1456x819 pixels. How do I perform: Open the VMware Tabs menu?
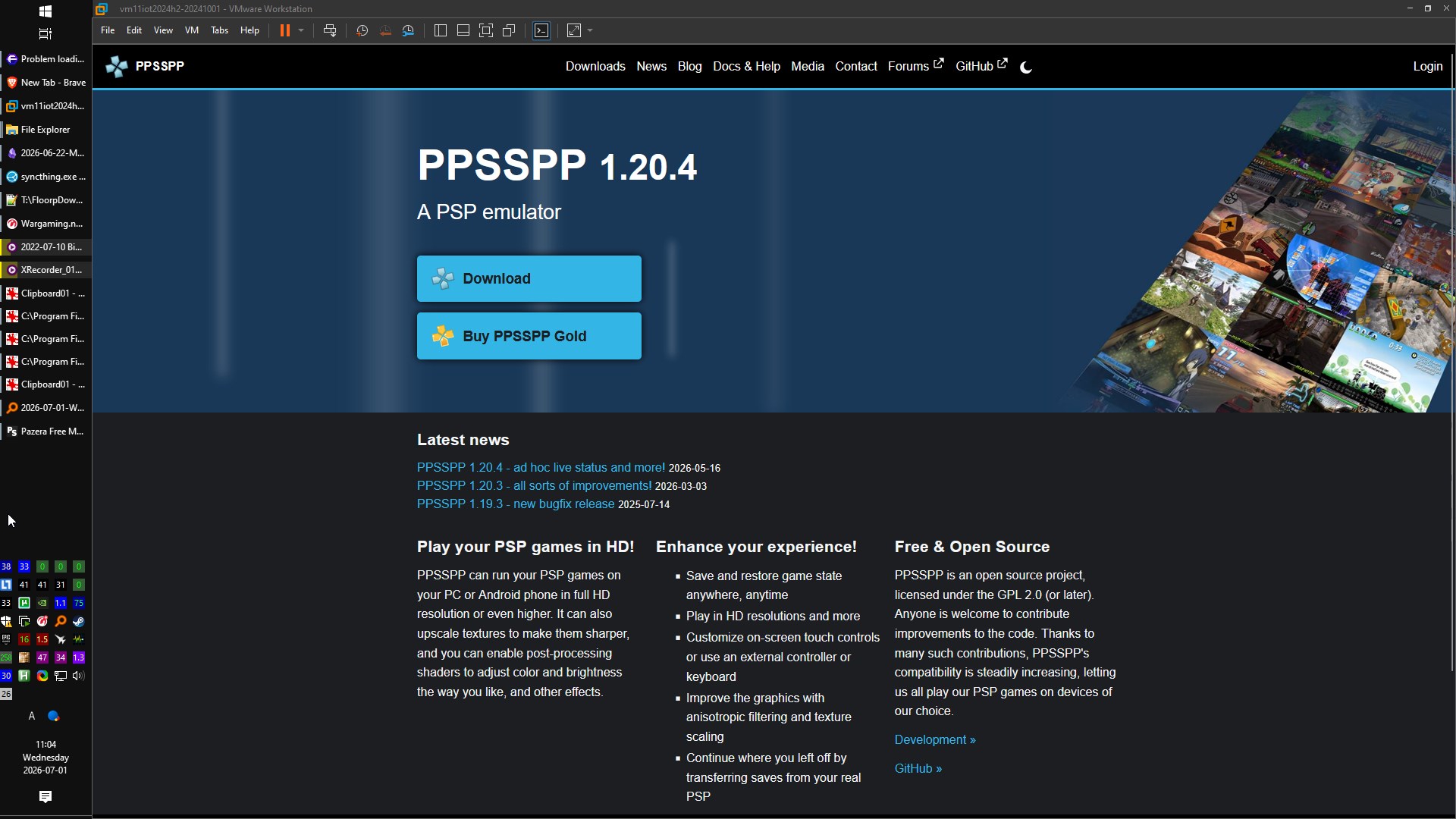(220, 30)
